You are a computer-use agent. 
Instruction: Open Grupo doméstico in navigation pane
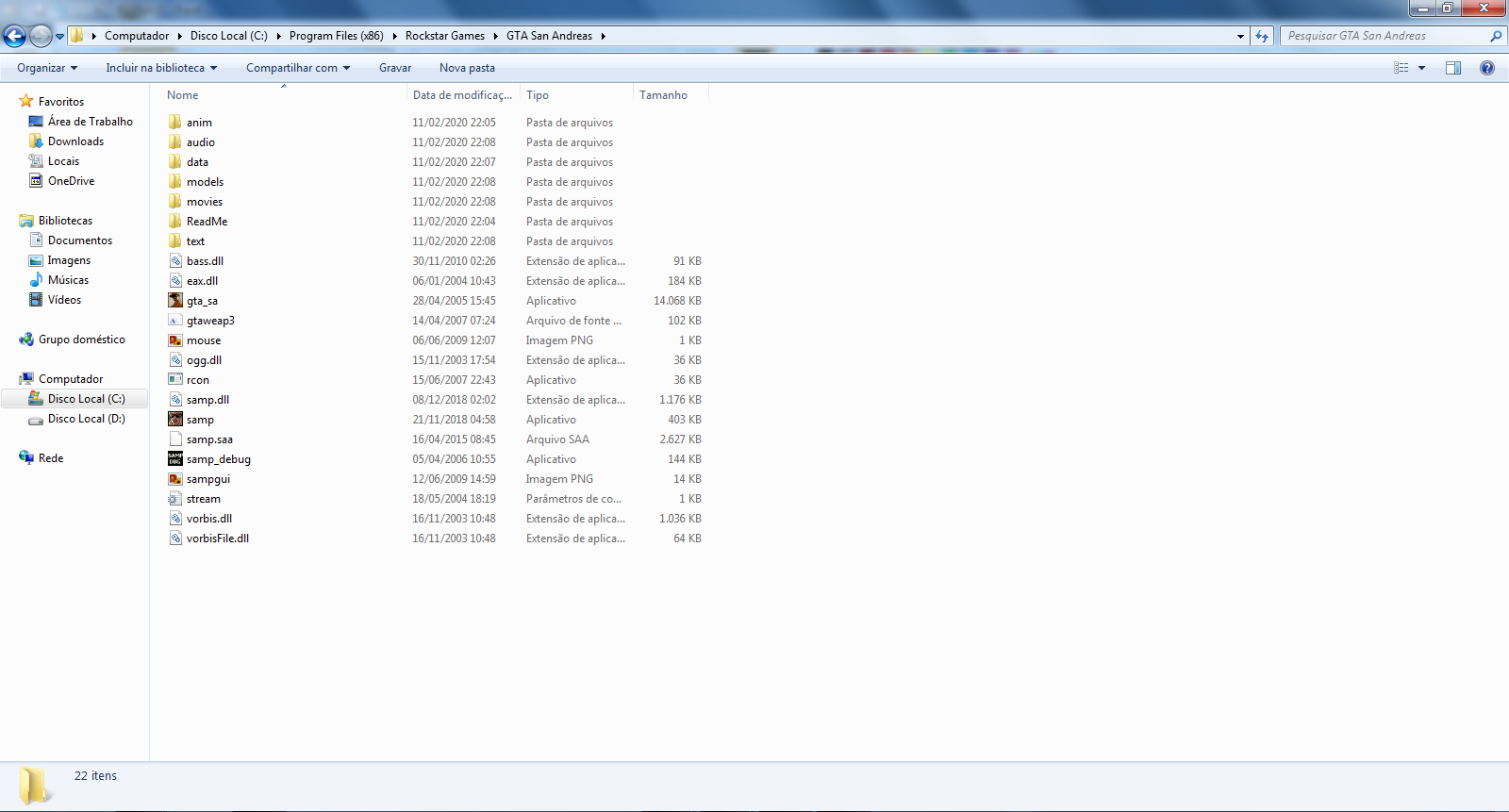[x=82, y=339]
